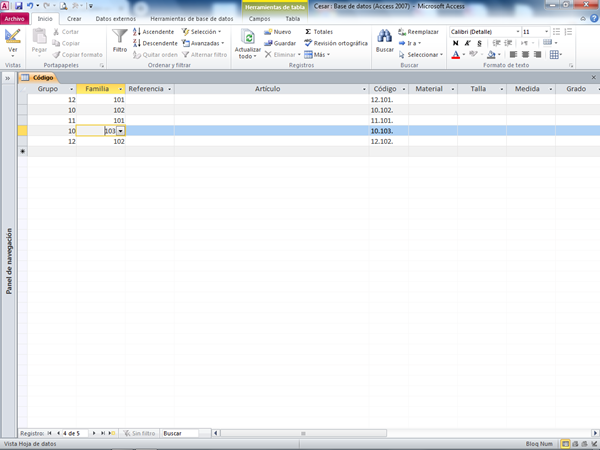
Task: Click the Buscar search box in record navigator
Action: coord(185,433)
